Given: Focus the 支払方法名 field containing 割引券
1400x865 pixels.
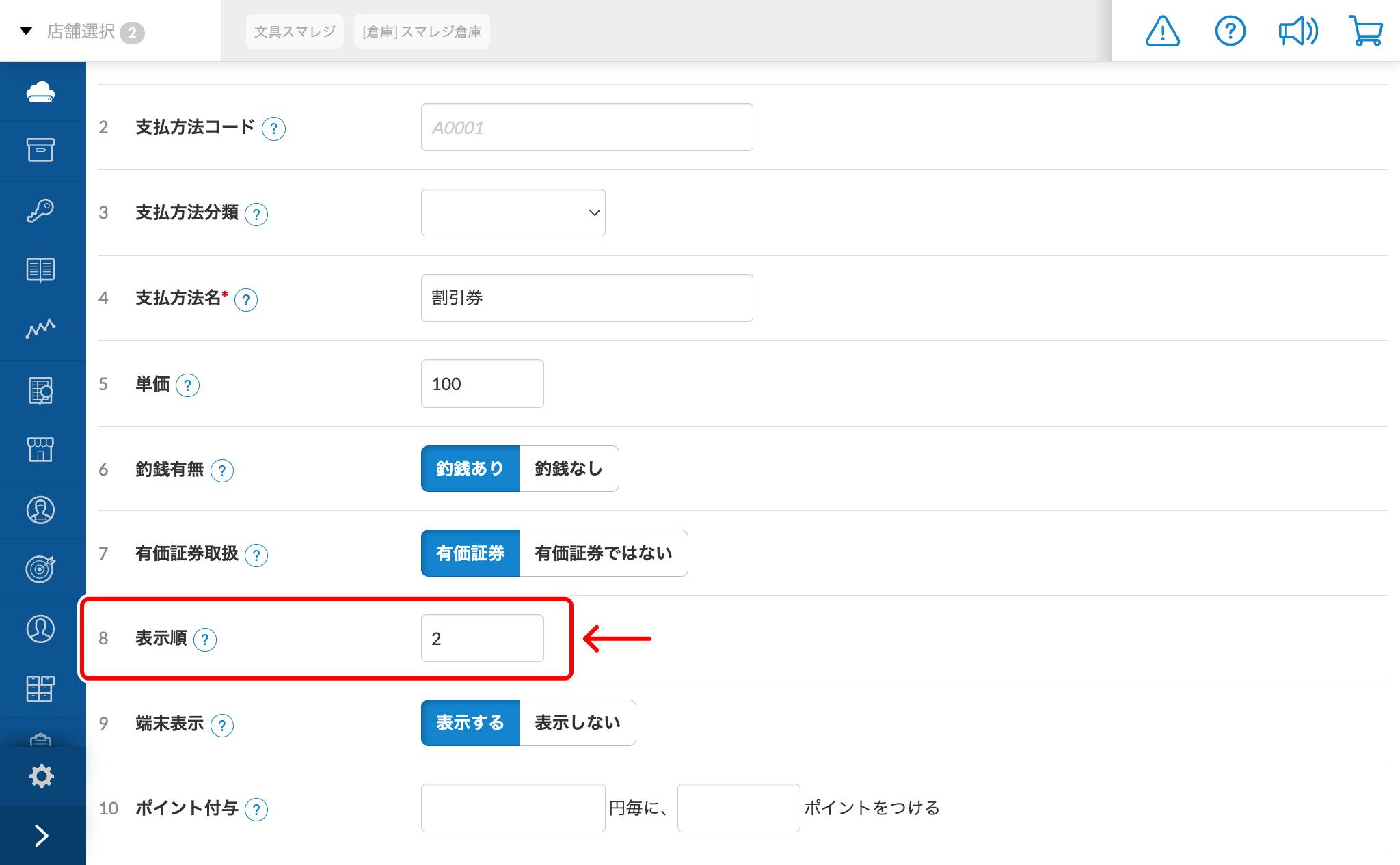Looking at the screenshot, I should (x=587, y=298).
